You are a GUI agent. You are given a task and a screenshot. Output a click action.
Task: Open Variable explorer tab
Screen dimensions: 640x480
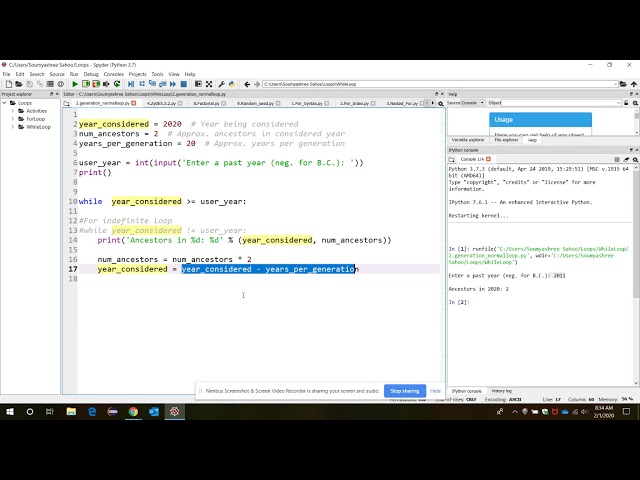point(468,140)
